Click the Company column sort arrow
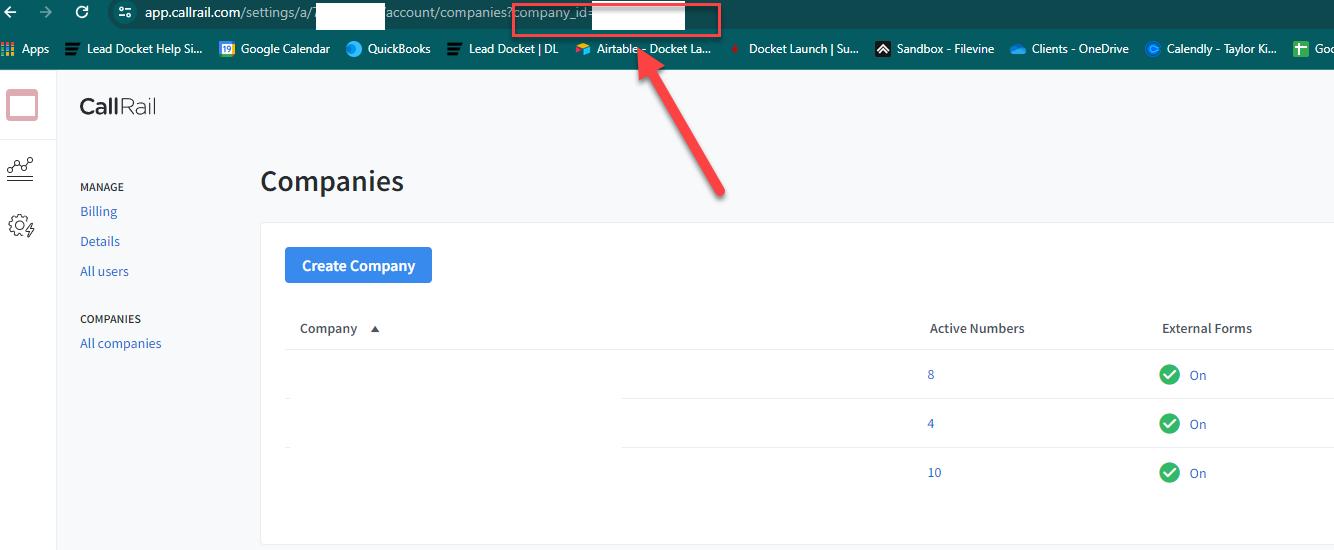1334x550 pixels. [375, 329]
